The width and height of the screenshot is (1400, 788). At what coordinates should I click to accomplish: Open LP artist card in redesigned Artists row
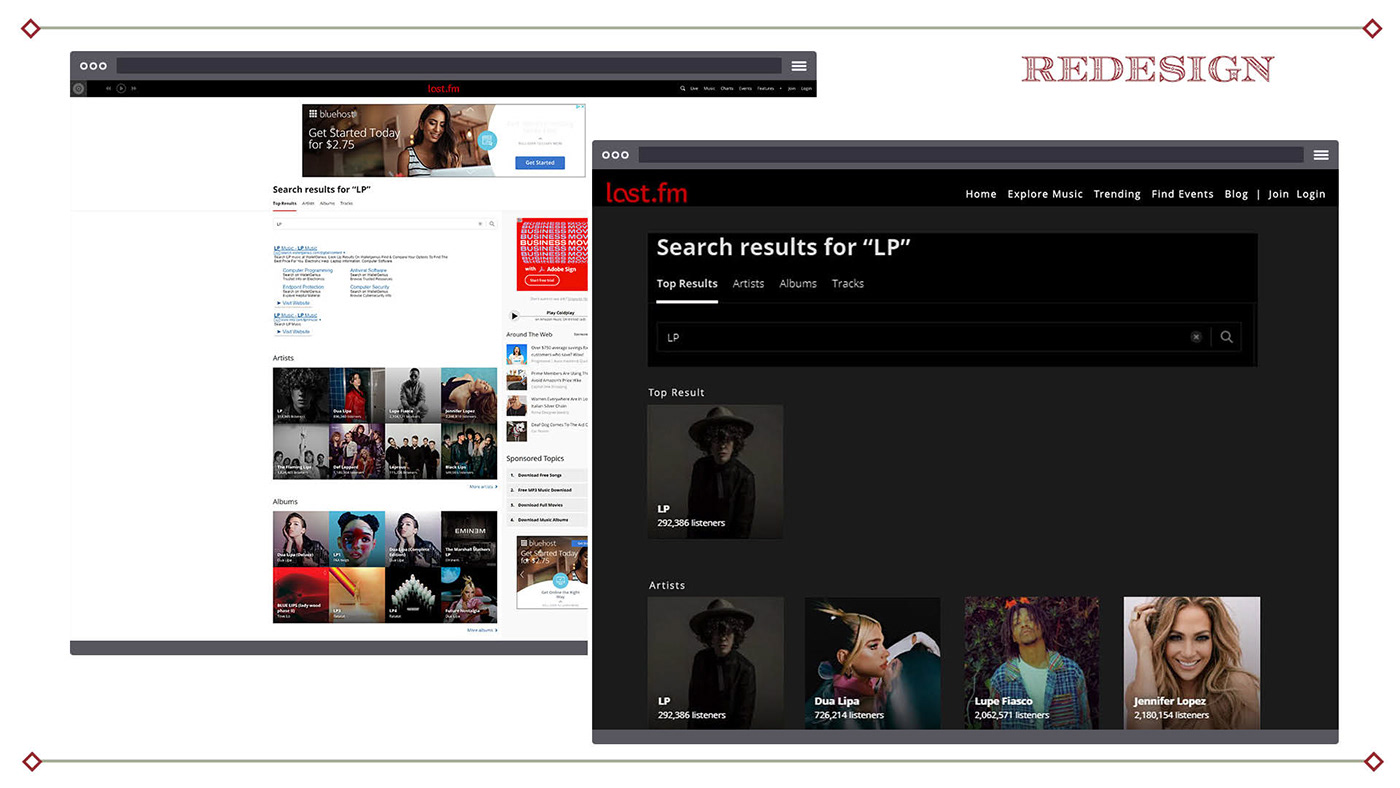pyautogui.click(x=715, y=663)
